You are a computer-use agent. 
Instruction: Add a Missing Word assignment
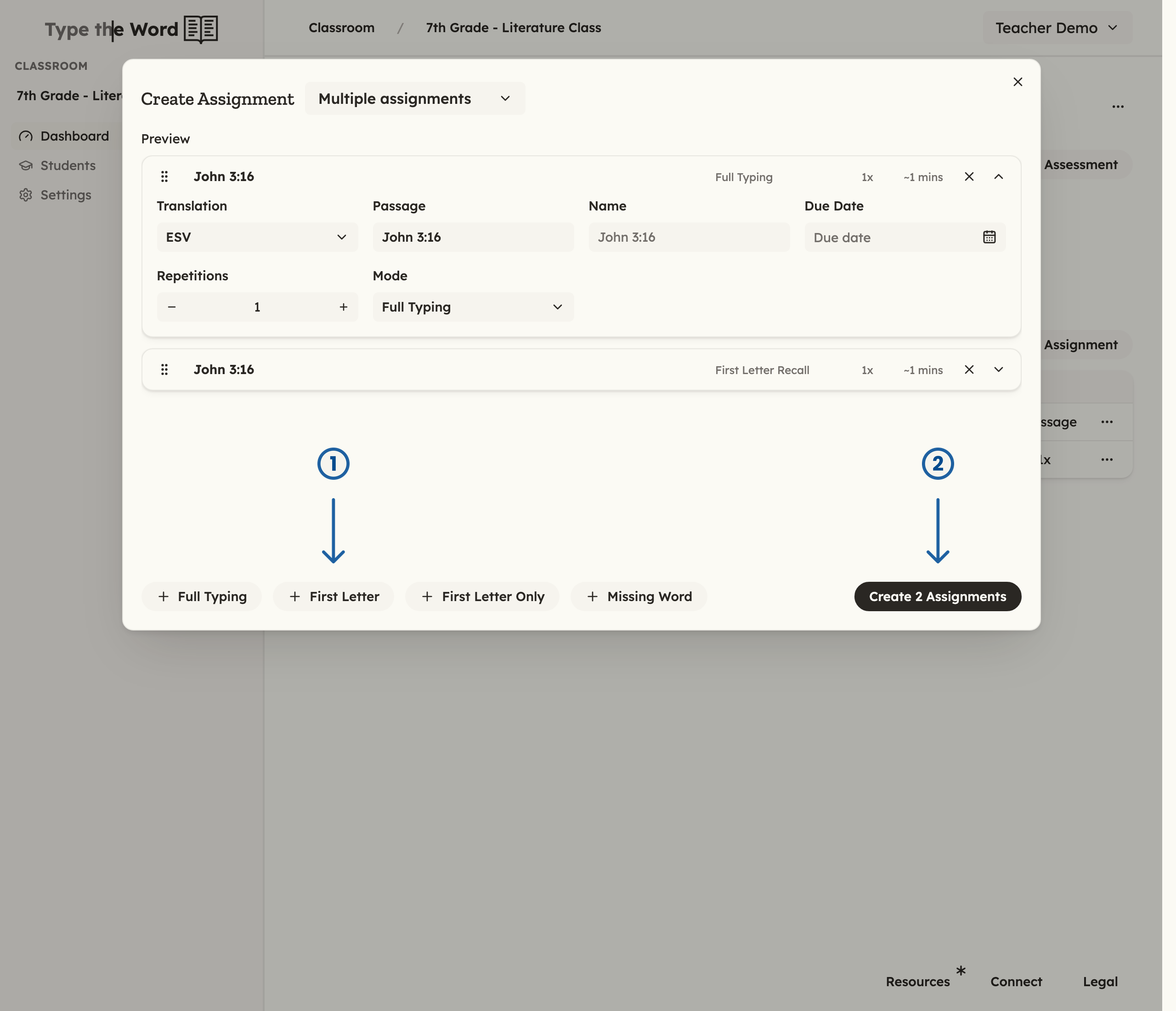(x=639, y=596)
